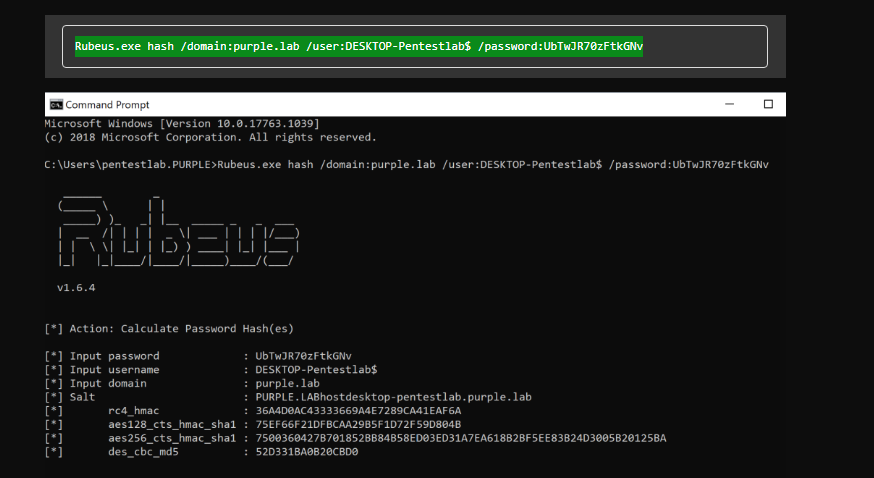Click the Input domain value purple.lab

coord(288,384)
